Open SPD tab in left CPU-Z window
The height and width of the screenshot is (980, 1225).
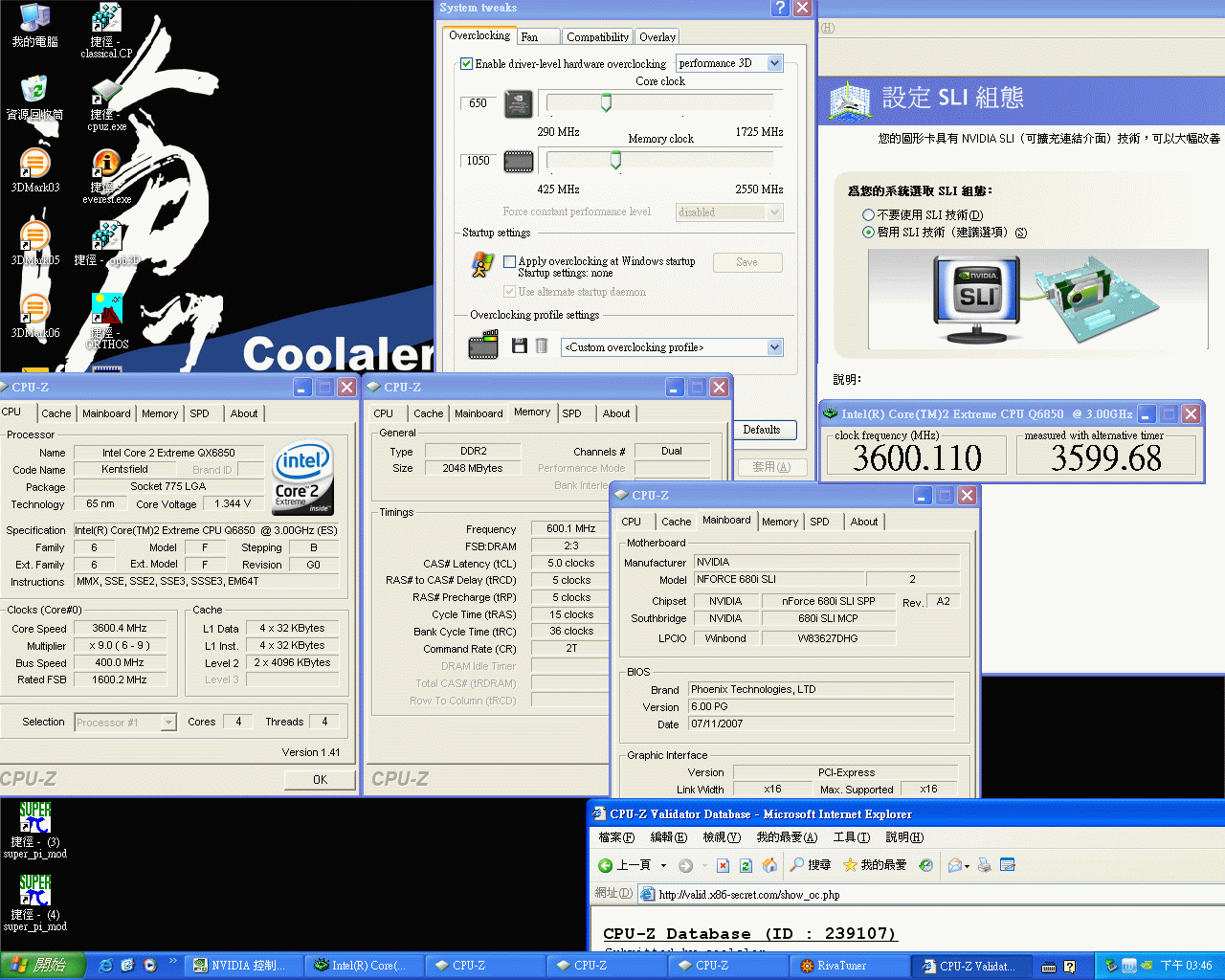(199, 413)
